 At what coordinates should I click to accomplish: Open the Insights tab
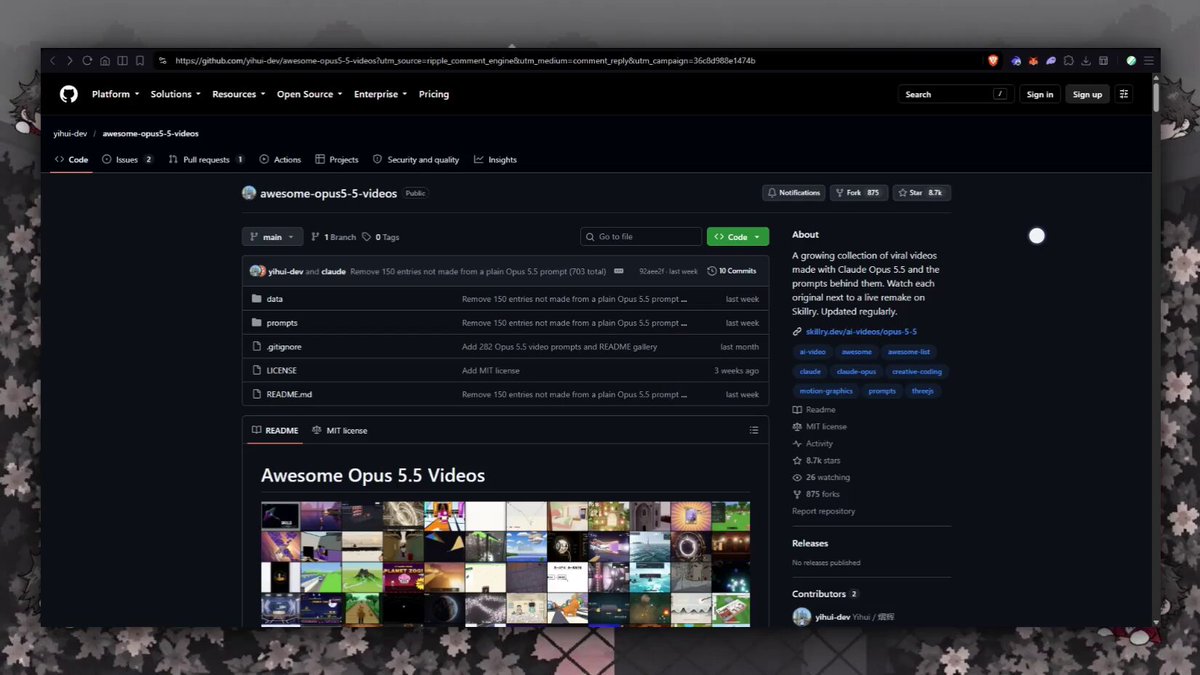tap(496, 160)
